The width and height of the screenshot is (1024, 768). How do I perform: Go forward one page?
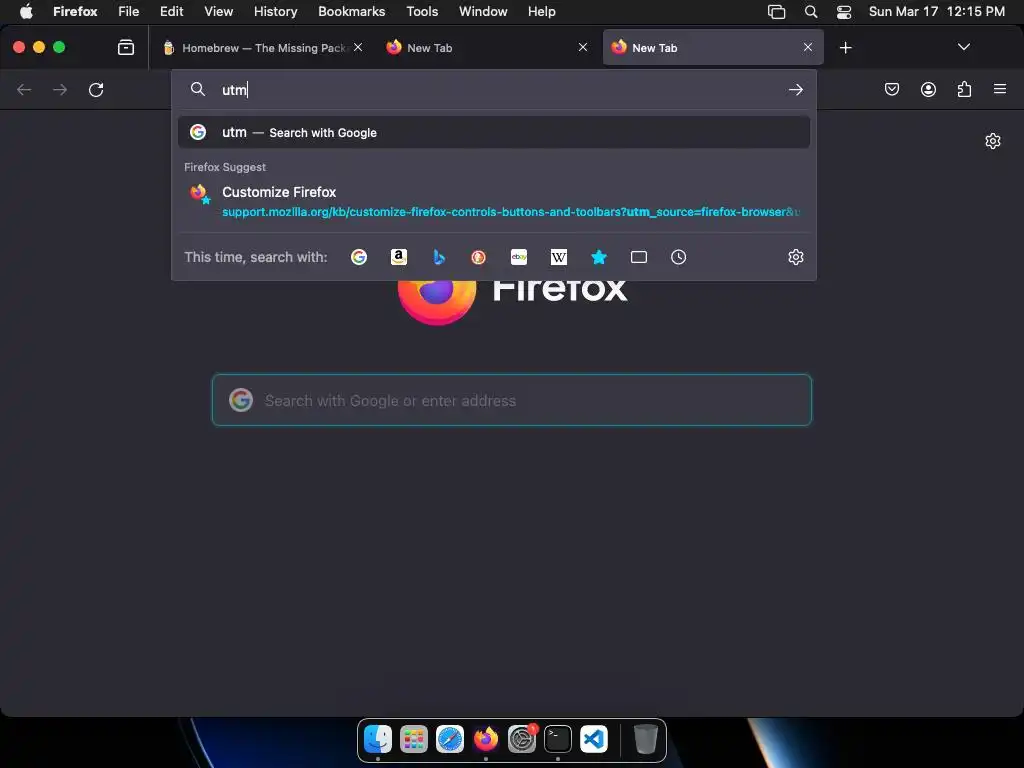tap(60, 89)
